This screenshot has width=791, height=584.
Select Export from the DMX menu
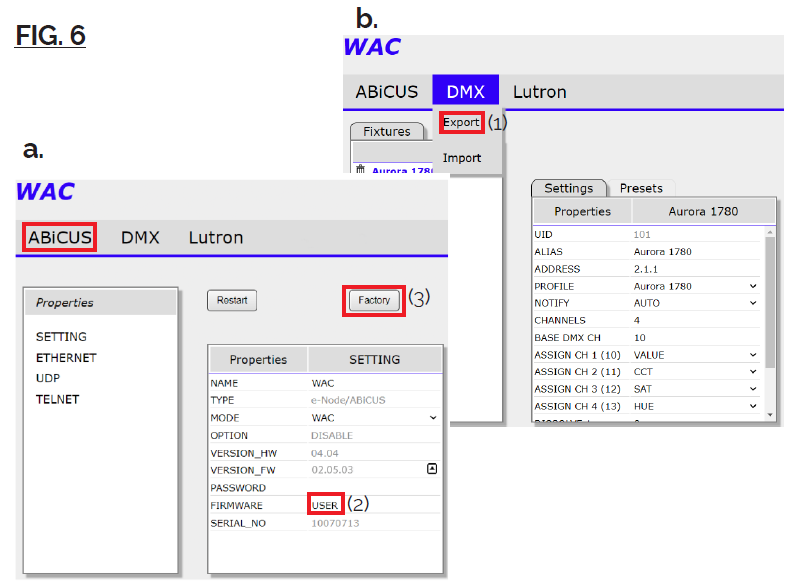point(462,123)
